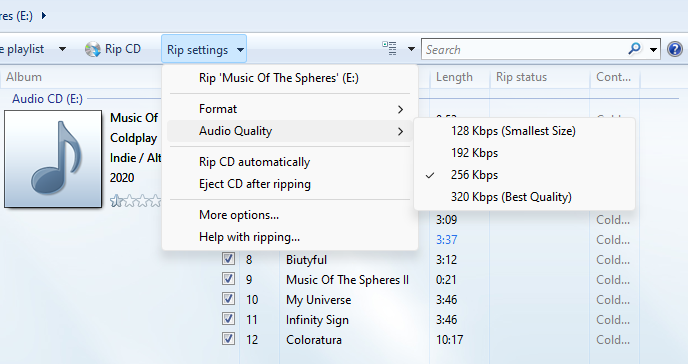Click the breadcrumb arrow after (E:)
The width and height of the screenshot is (688, 364).
[x=43, y=16]
